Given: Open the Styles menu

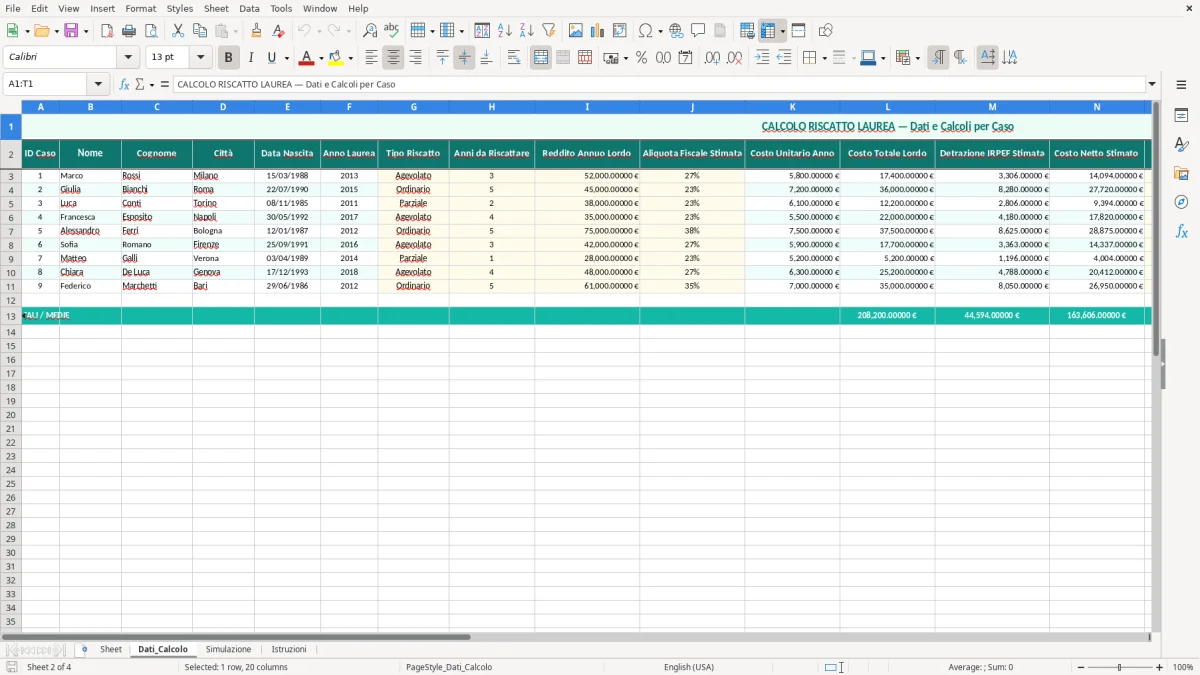Looking at the screenshot, I should pyautogui.click(x=180, y=8).
